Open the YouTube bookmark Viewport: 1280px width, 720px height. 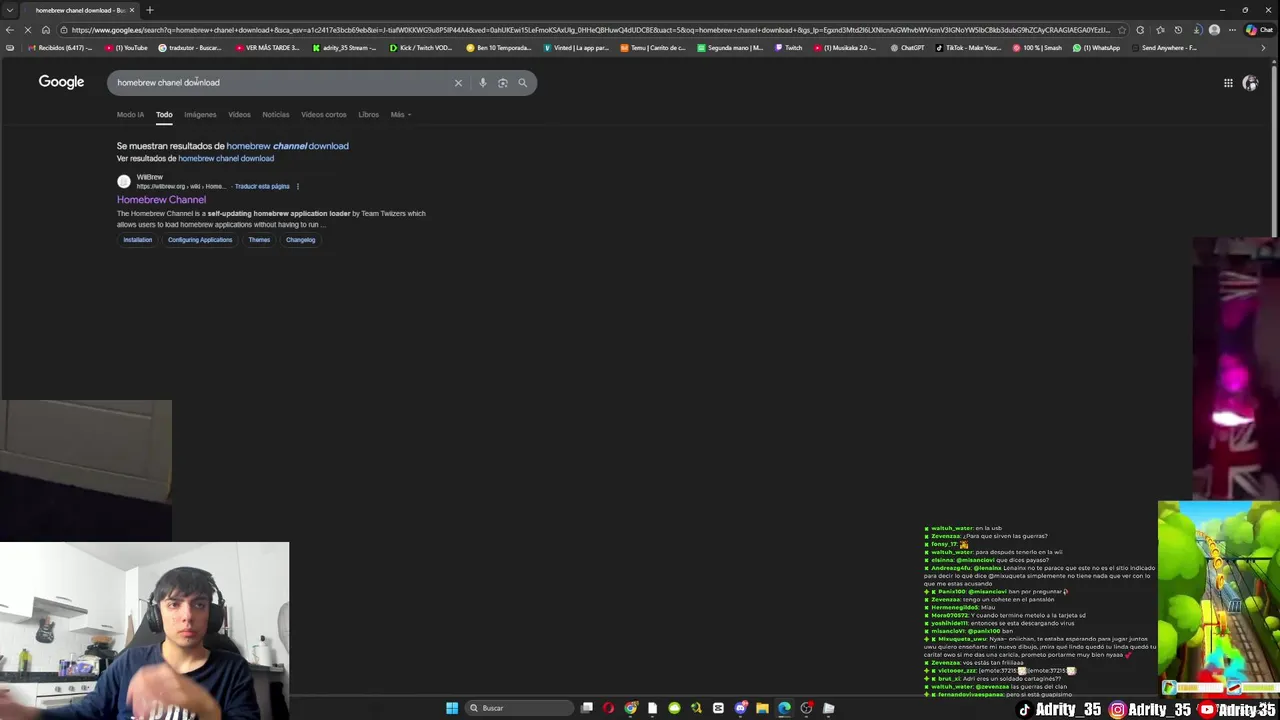click(x=127, y=48)
